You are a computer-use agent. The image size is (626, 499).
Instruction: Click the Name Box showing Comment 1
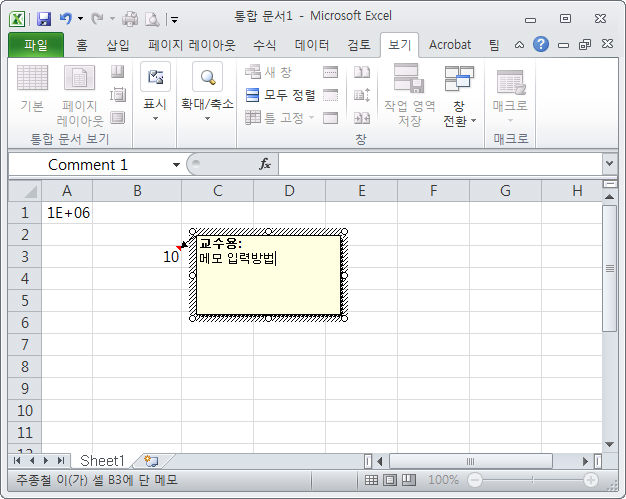88,164
